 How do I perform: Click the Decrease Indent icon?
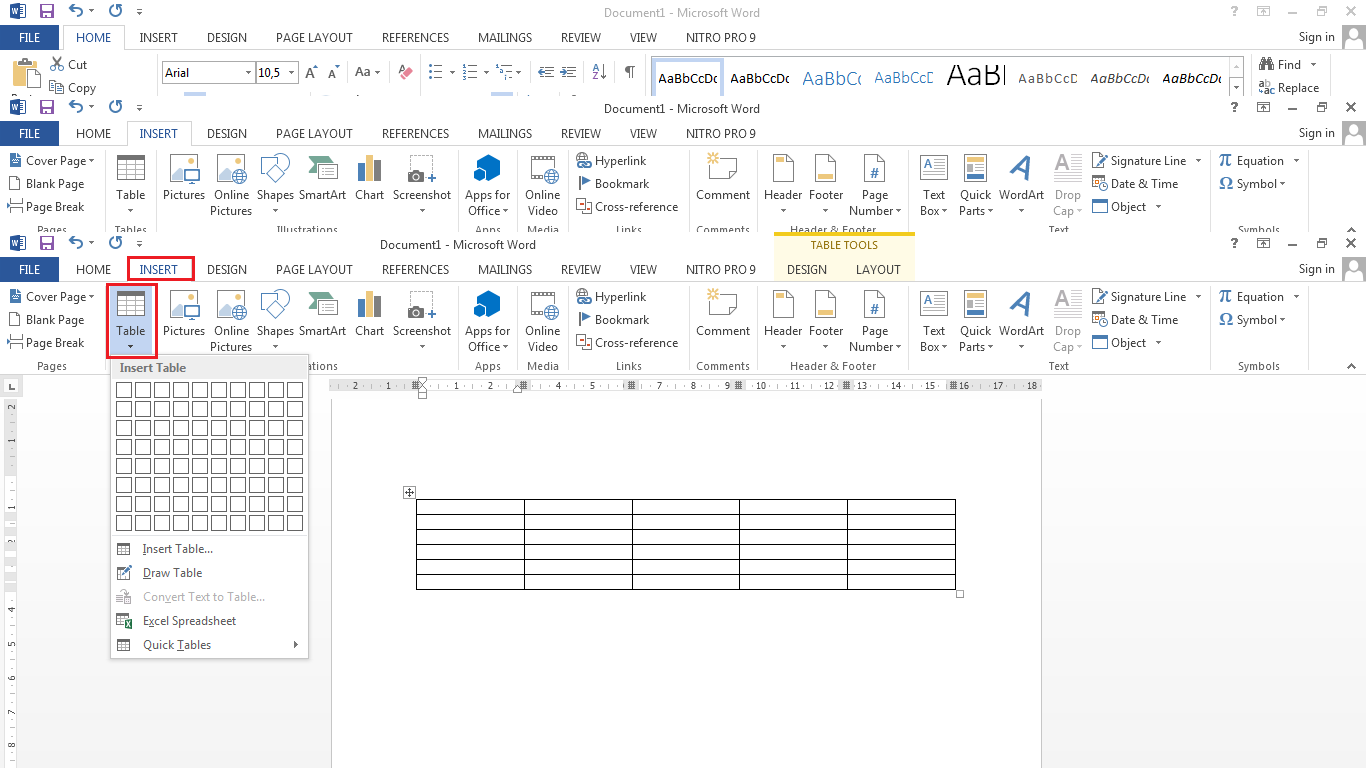point(546,72)
